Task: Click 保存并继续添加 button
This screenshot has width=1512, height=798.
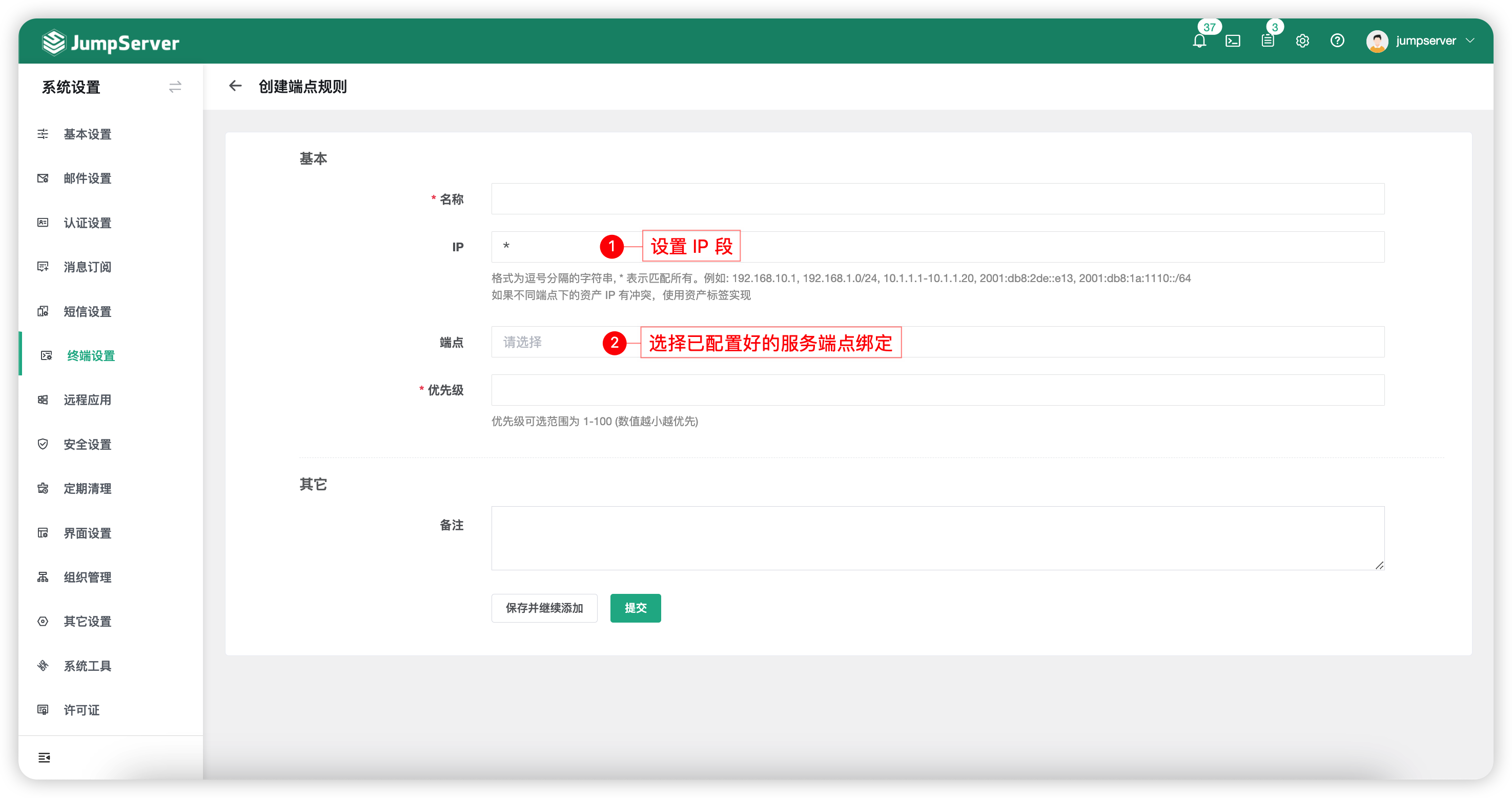Action: pyautogui.click(x=543, y=608)
